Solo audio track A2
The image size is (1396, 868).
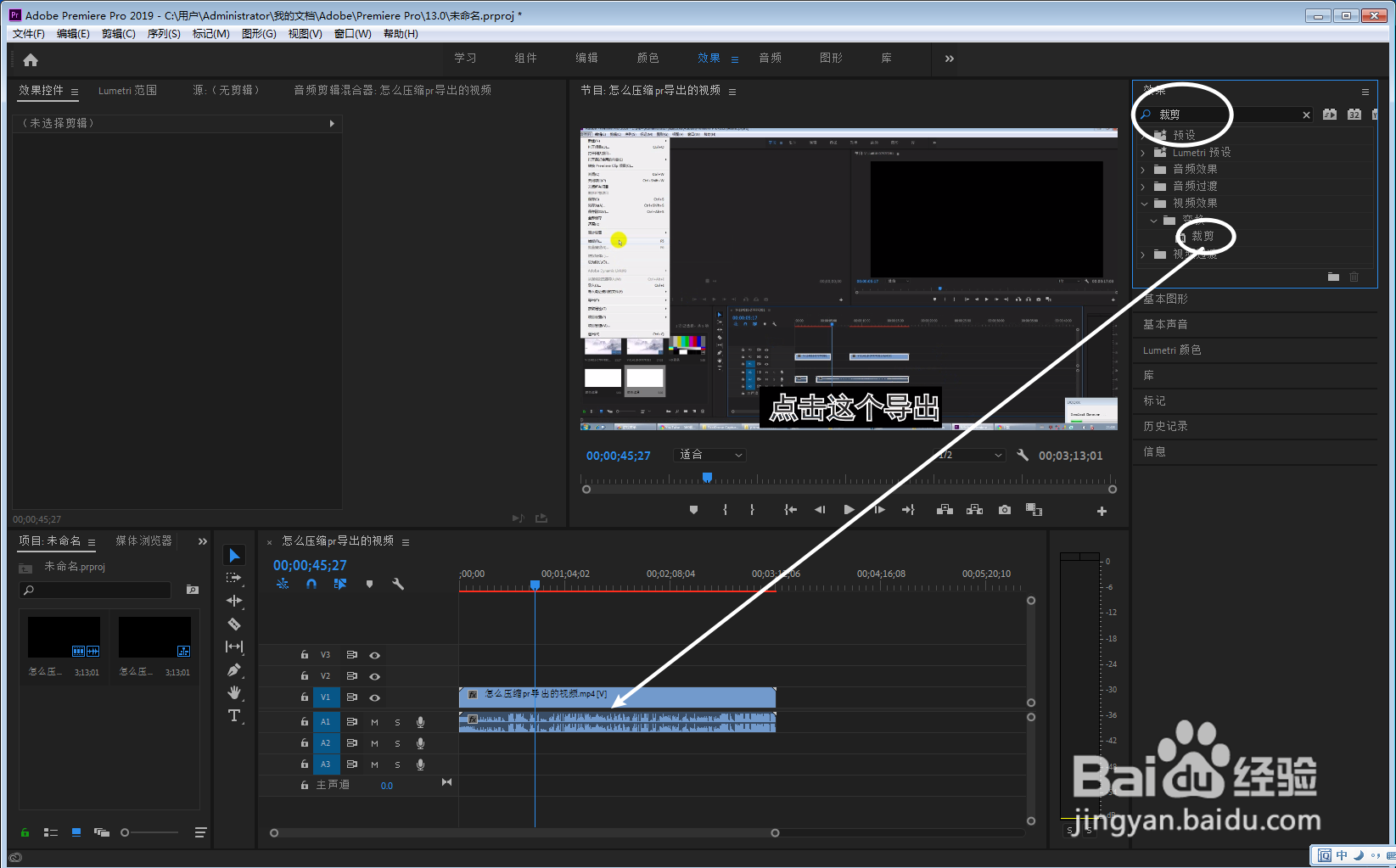(x=397, y=743)
